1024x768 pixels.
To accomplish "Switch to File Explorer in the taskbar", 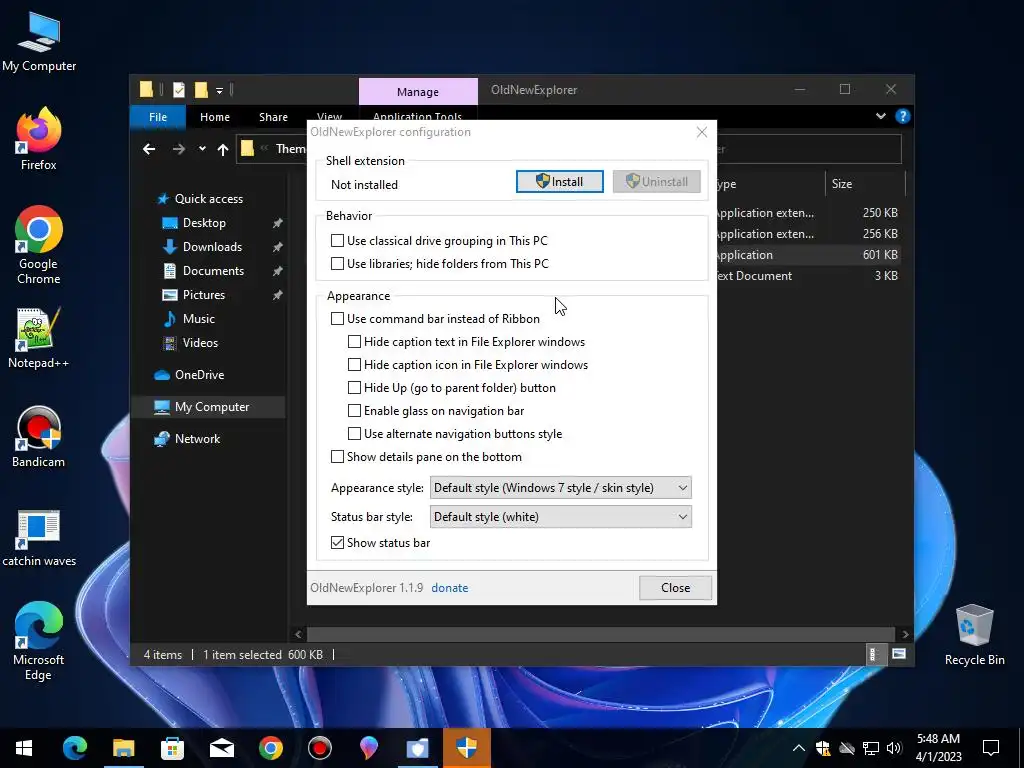I will (123, 748).
